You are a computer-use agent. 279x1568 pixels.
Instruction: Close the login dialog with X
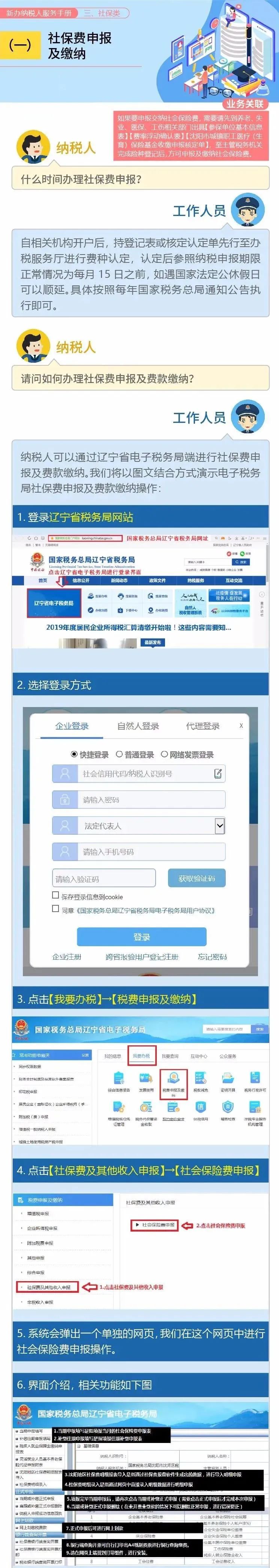pos(241,725)
